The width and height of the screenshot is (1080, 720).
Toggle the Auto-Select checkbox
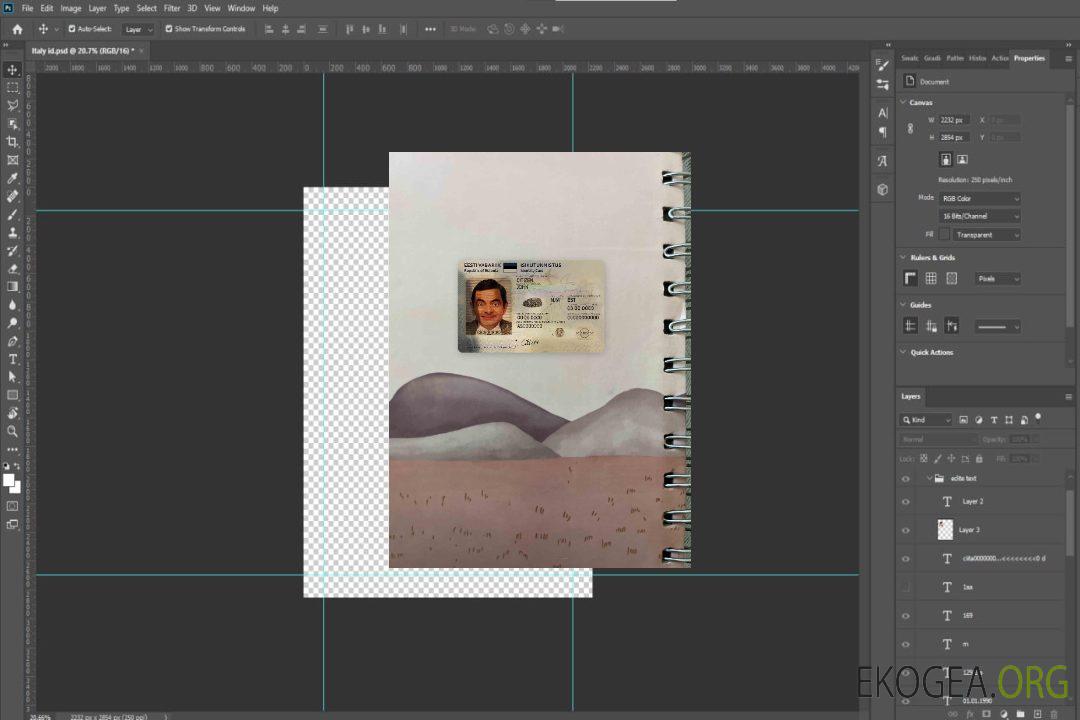point(72,29)
